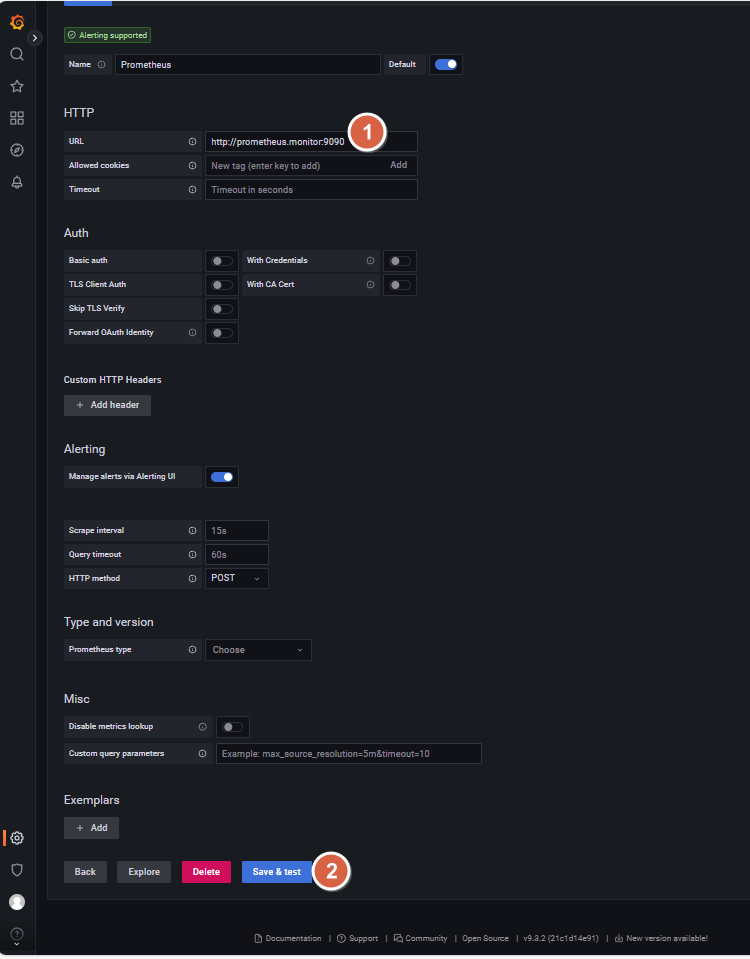This screenshot has width=750, height=959.
Task: Click Add next to Allowed cookies
Action: point(399,165)
